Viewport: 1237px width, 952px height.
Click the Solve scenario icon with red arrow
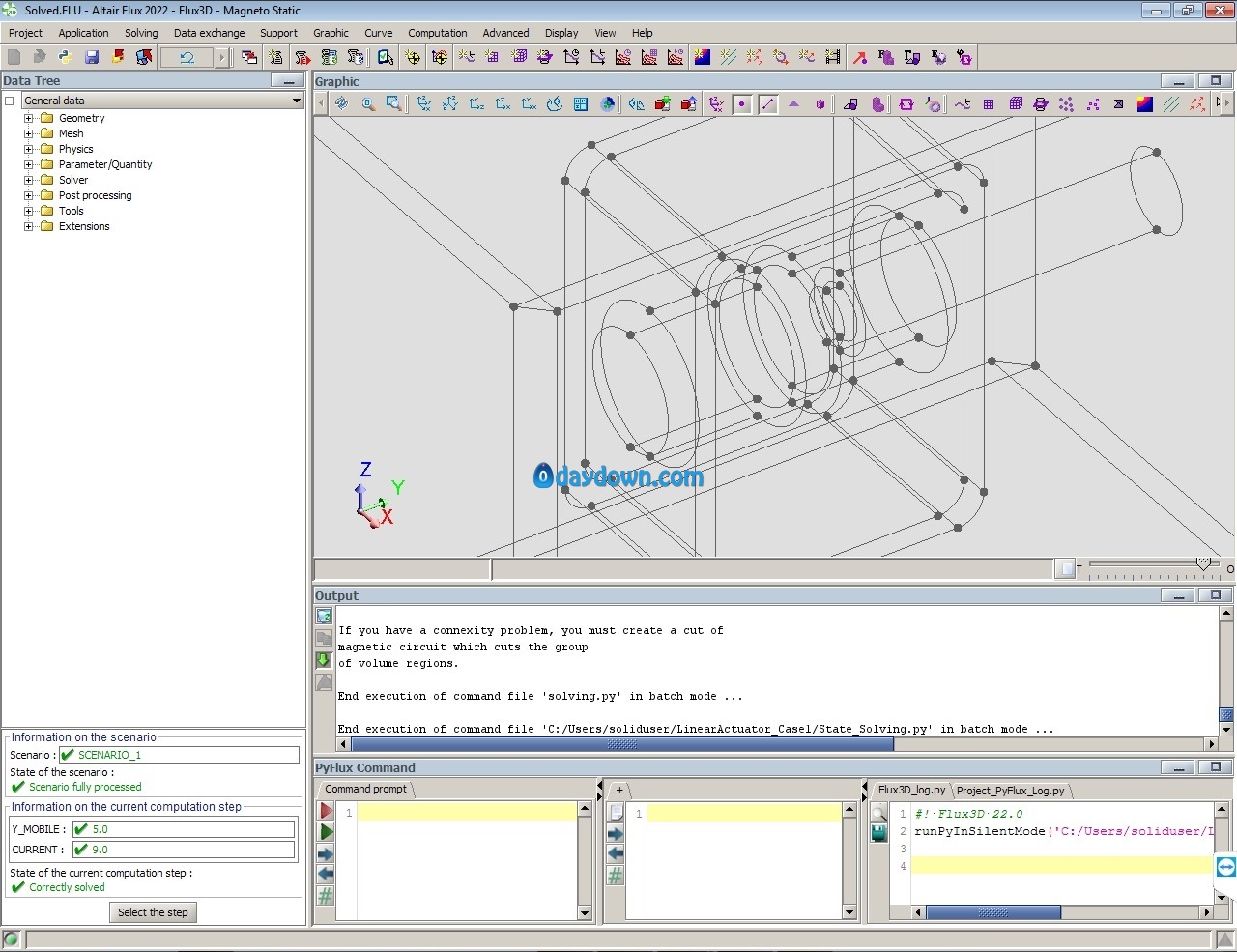302,57
